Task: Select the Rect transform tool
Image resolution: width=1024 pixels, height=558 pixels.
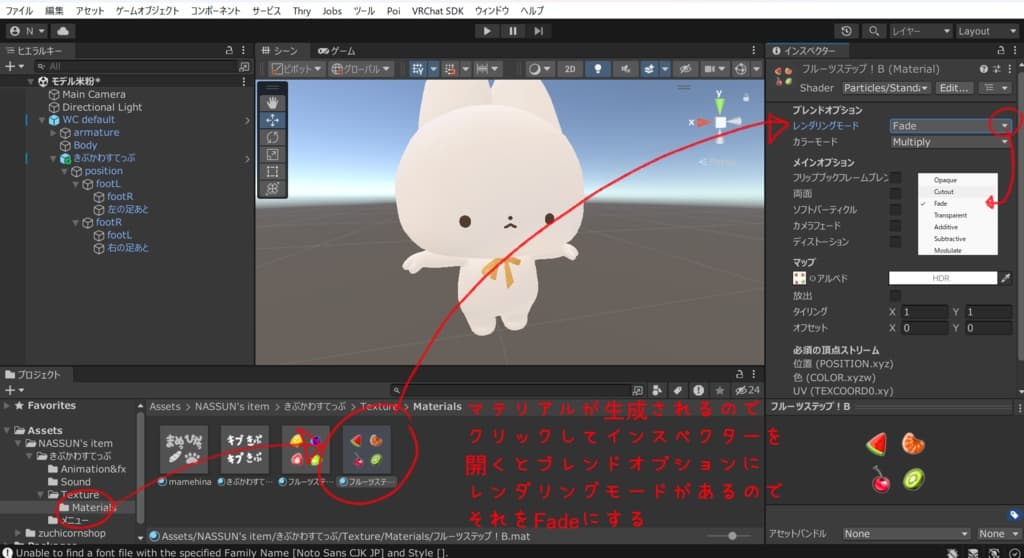Action: coord(272,171)
